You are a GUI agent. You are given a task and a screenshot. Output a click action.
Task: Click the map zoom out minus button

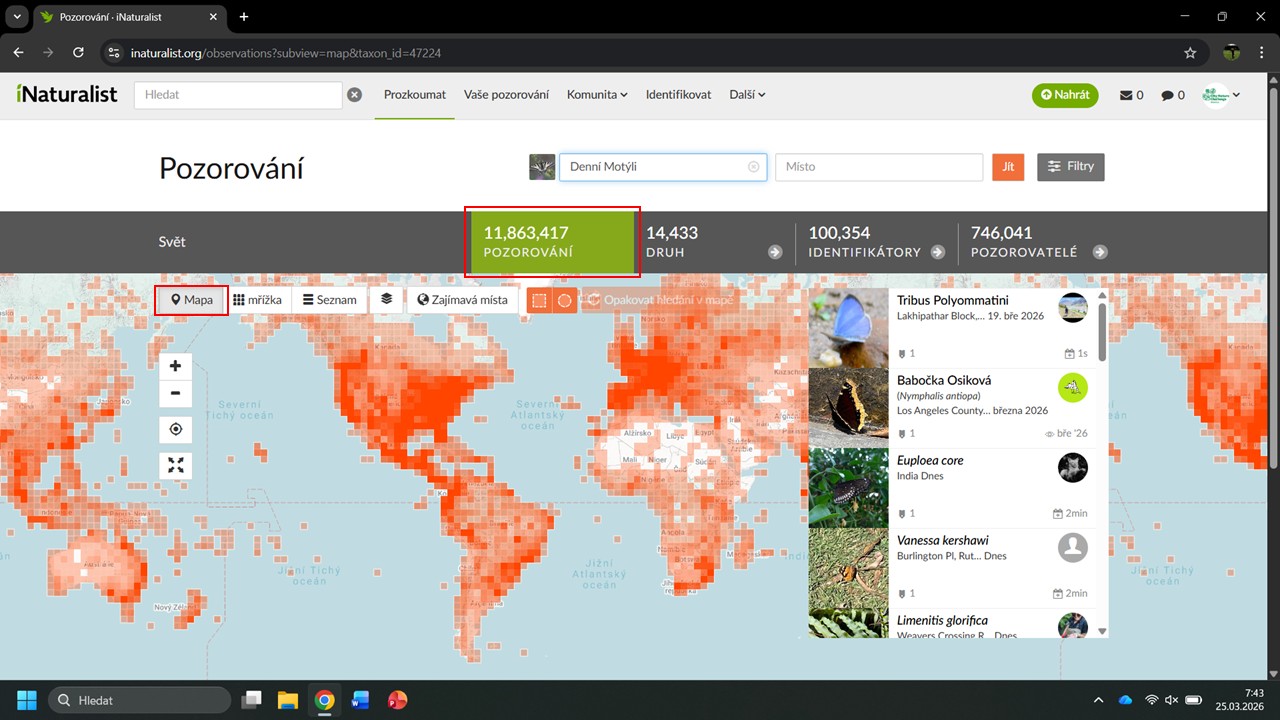pyautogui.click(x=176, y=393)
